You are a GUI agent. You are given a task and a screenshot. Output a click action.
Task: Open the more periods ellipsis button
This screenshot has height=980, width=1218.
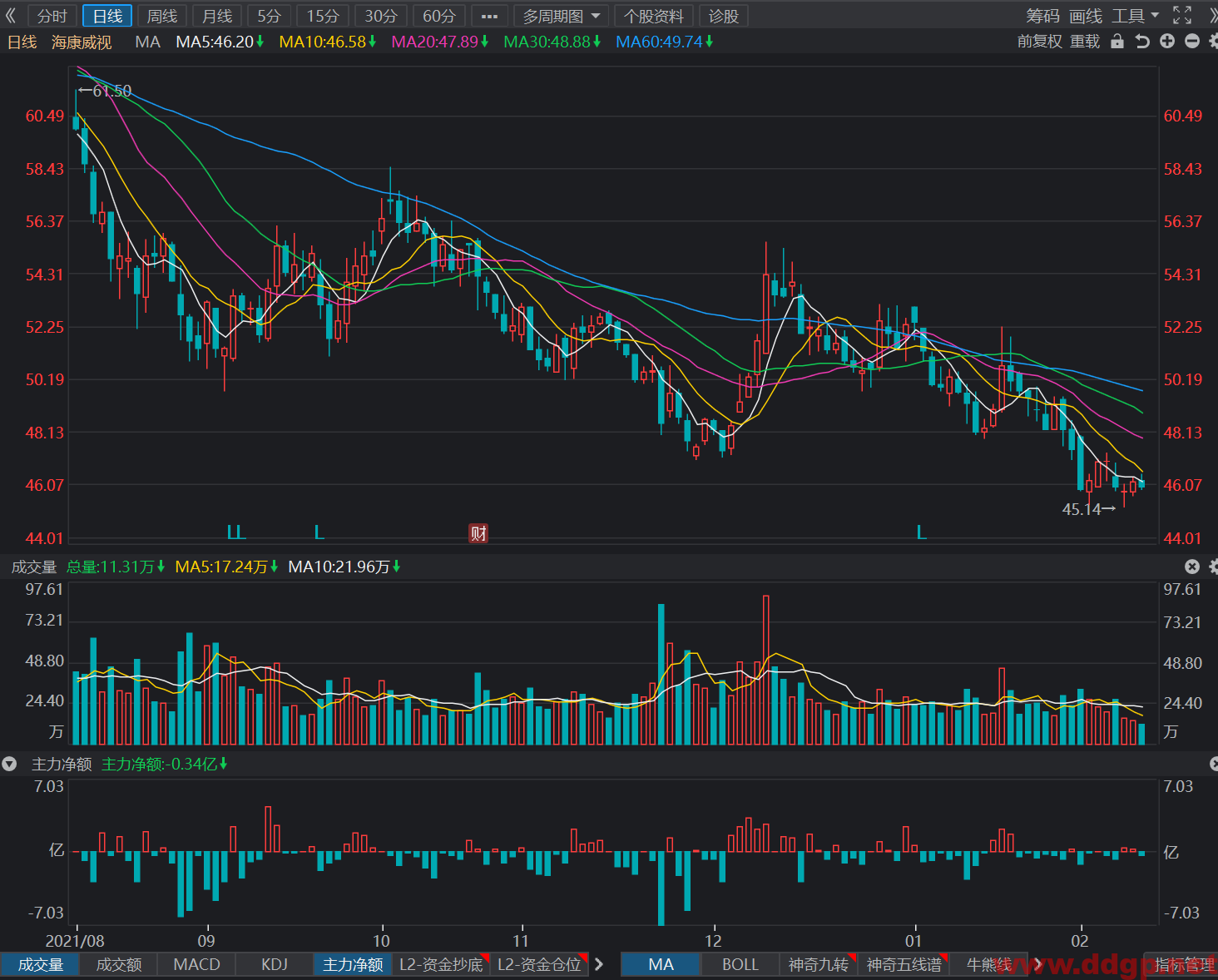489,16
